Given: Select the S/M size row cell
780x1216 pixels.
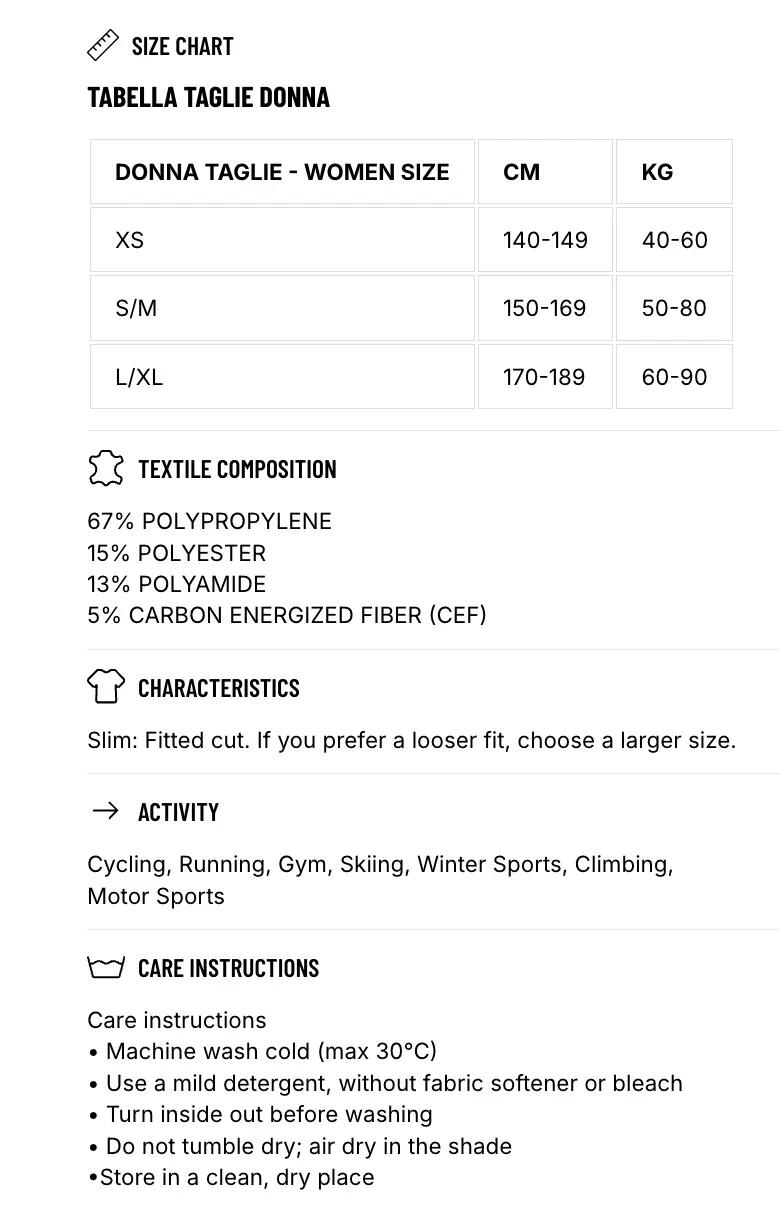Looking at the screenshot, I should pyautogui.click(x=282, y=308).
